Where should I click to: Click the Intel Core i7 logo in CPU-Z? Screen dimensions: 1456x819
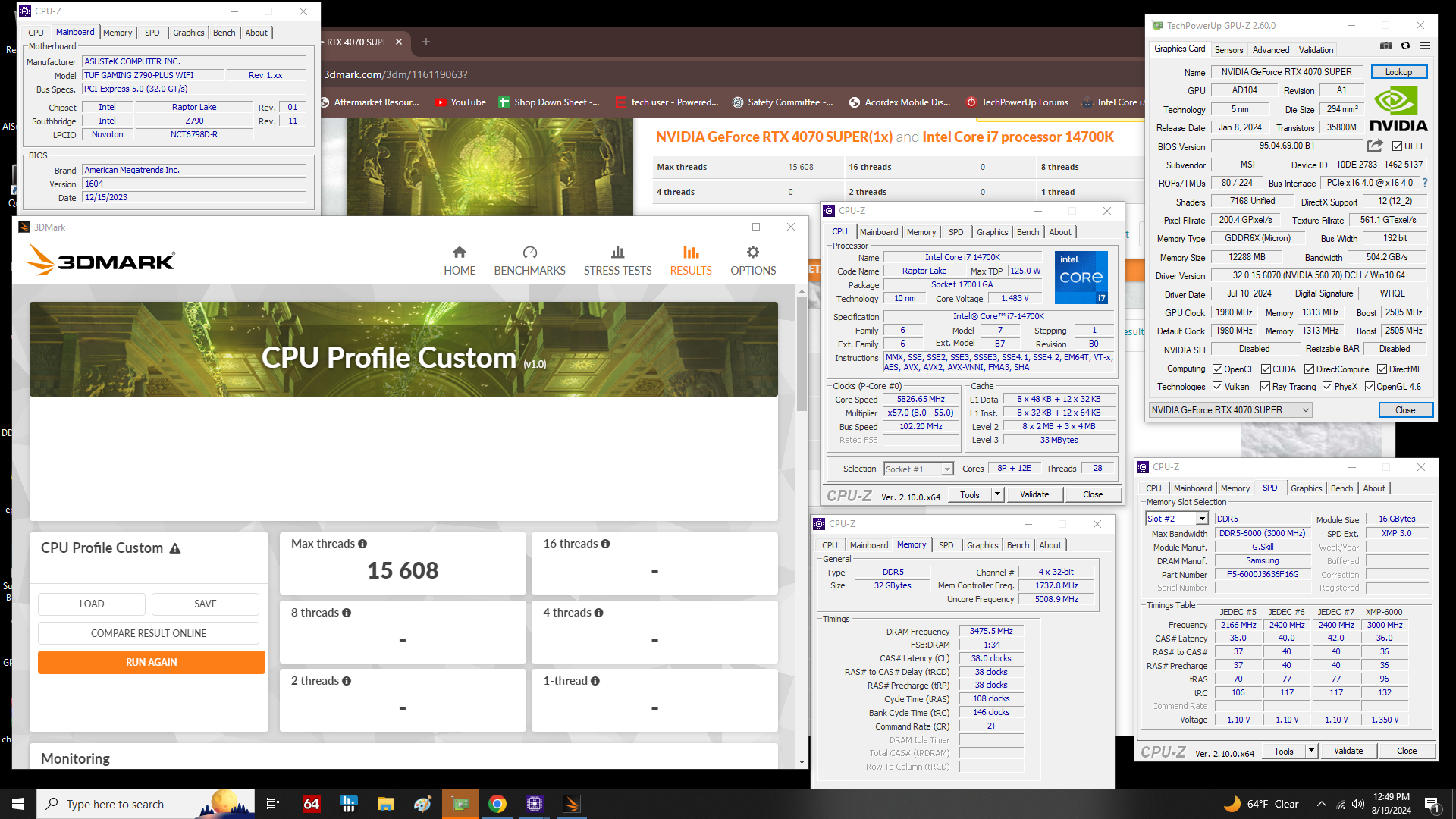pyautogui.click(x=1081, y=278)
